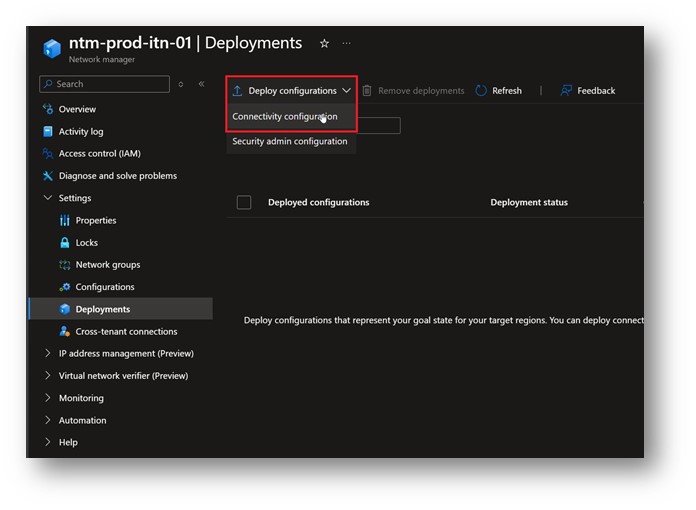Click the Diagnose wrench icon
The image size is (696, 510).
47,176
